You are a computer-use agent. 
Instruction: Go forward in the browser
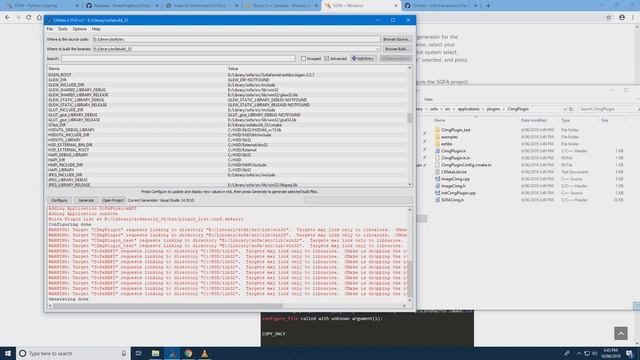point(18,18)
